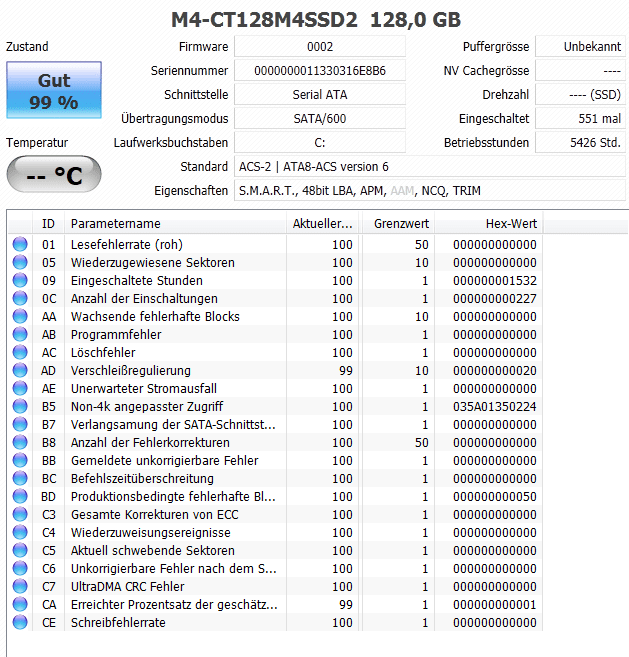
Task: Click the status orb for Erreichter Prozentsatz der geschätz...
Action: click(20, 605)
